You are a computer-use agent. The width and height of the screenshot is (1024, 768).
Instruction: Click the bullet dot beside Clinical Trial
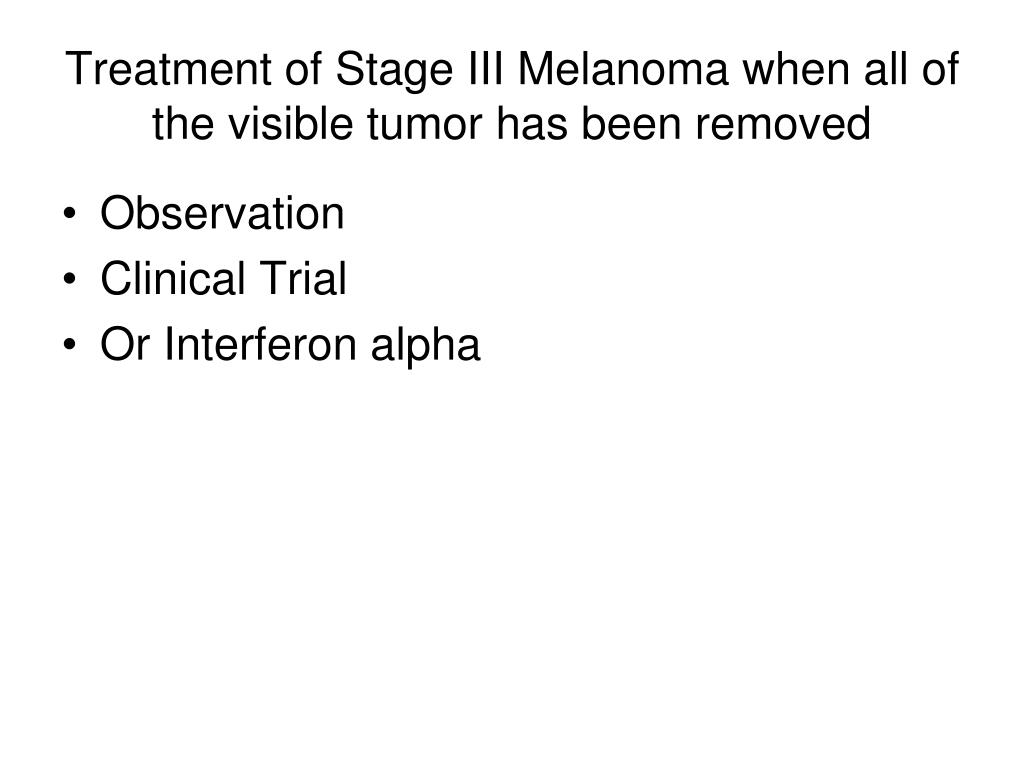[70, 280]
